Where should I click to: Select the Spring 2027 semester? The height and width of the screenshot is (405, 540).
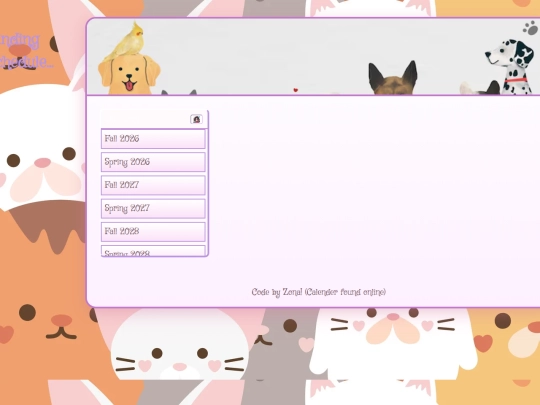tap(153, 208)
